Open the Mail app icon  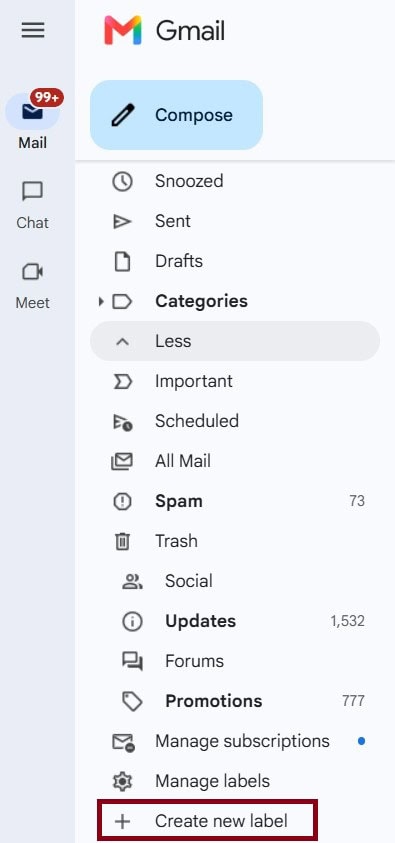(32, 111)
